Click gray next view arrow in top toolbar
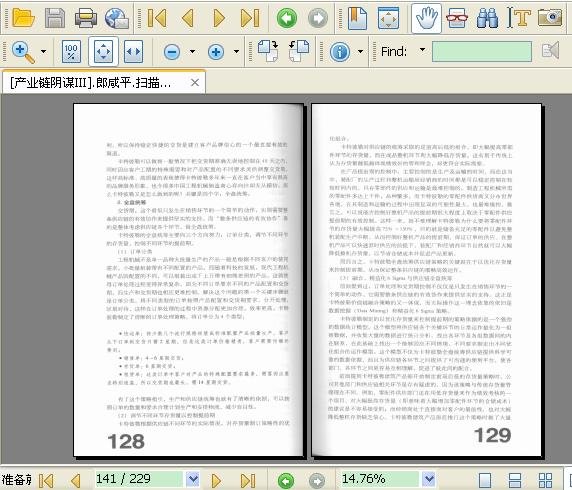The height and width of the screenshot is (490, 572). click(318, 18)
